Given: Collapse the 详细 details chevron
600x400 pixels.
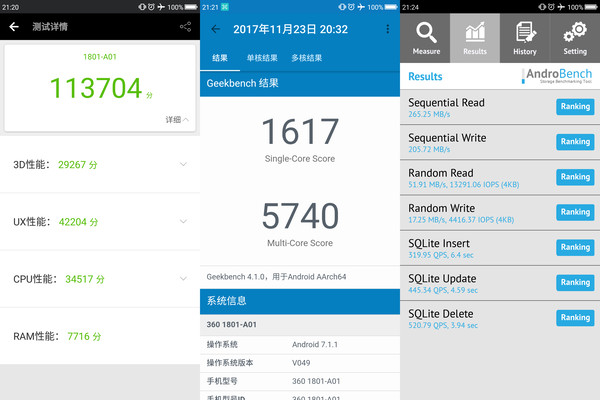Looking at the screenshot, I should [x=186, y=120].
